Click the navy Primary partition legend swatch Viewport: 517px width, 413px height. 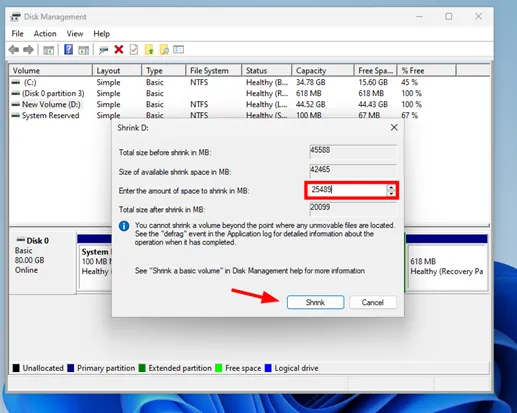tap(70, 368)
